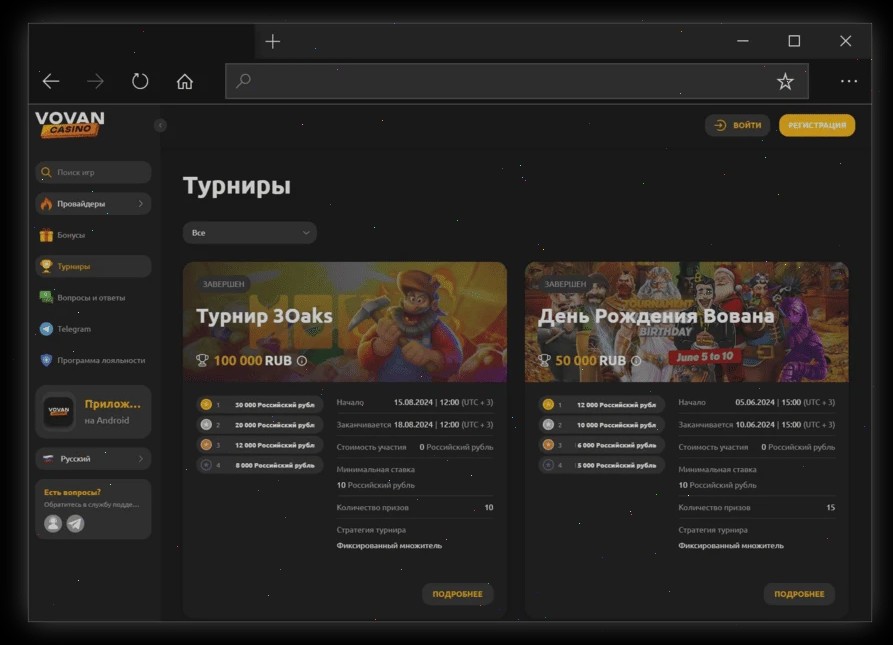The image size is (893, 645).
Task: Click info icon beside 100 000 RUB prize
Action: tap(302, 361)
